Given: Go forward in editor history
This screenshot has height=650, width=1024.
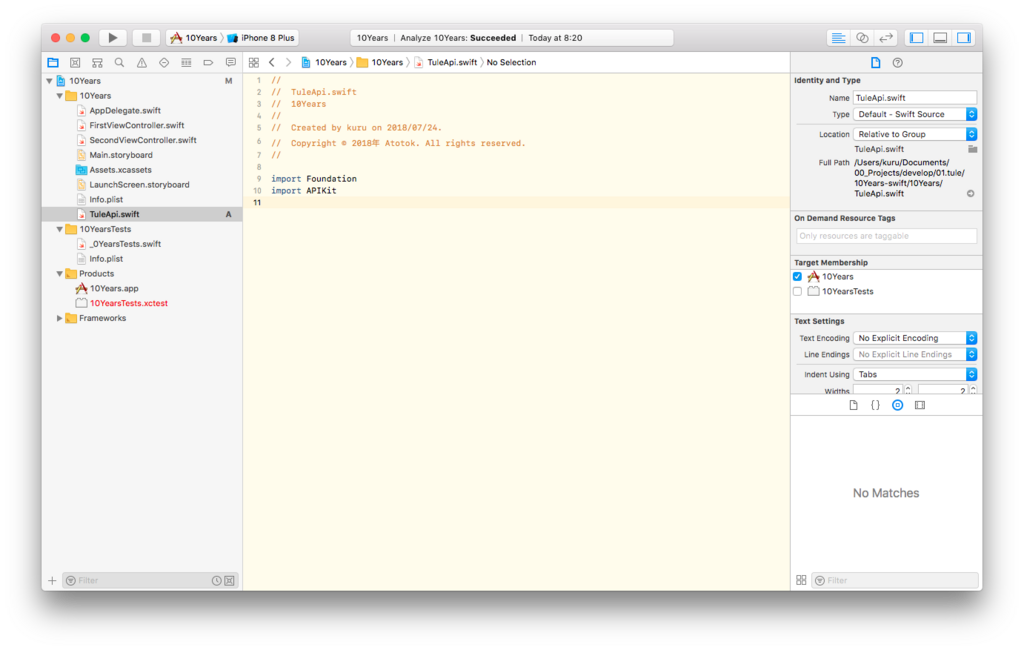Looking at the screenshot, I should point(288,63).
